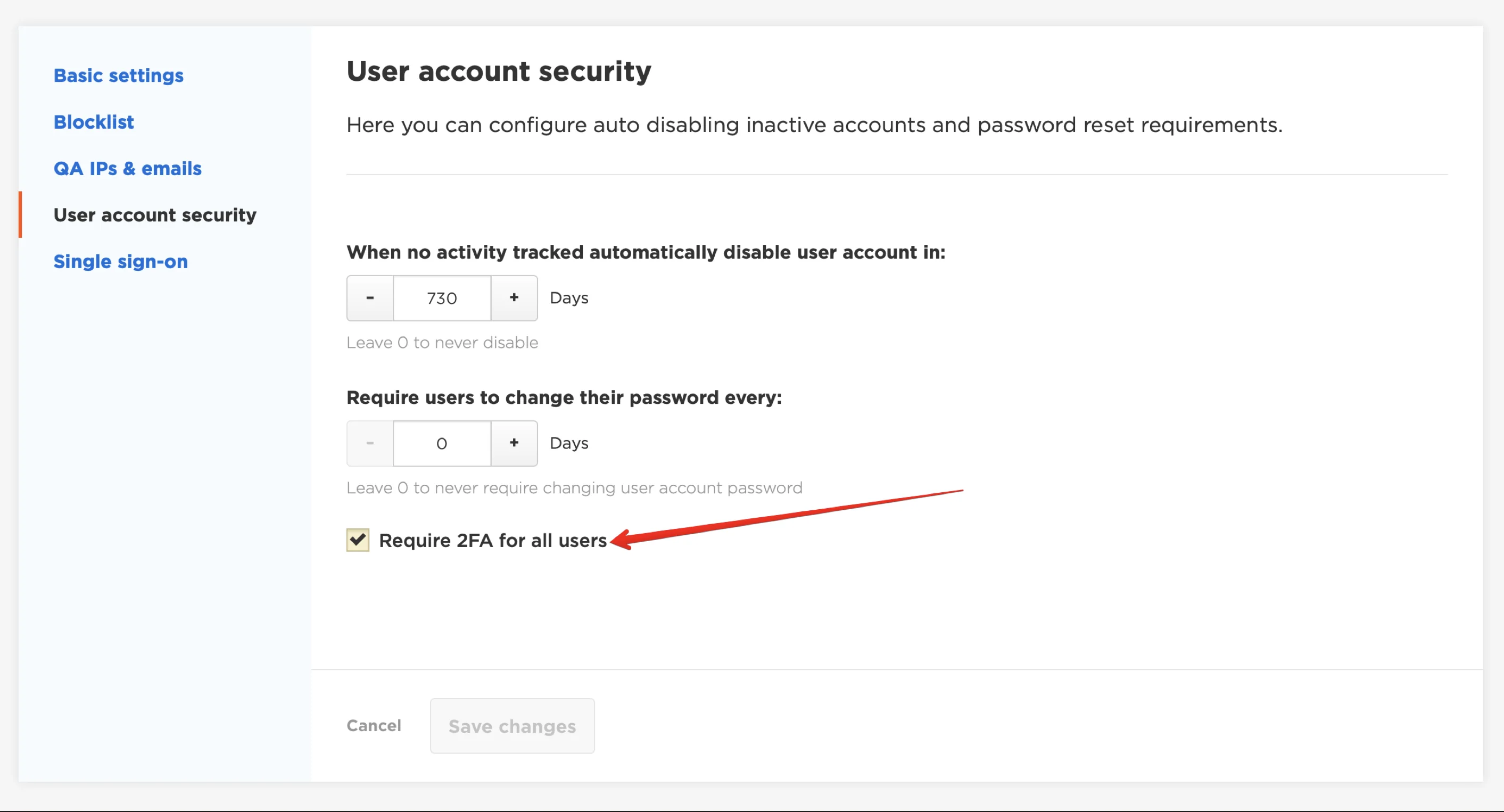Click the User account security heading

click(x=499, y=72)
